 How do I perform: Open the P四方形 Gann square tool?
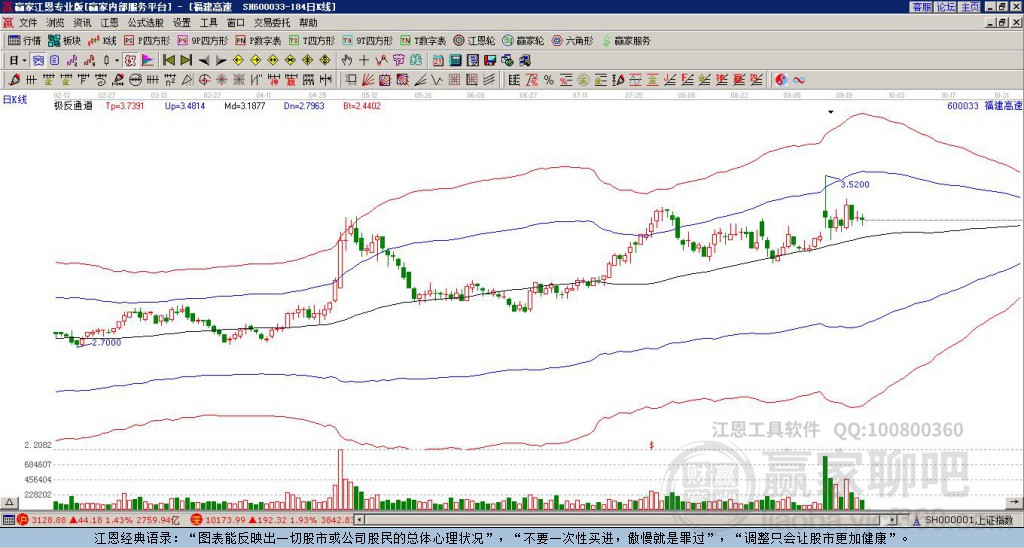click(x=147, y=40)
